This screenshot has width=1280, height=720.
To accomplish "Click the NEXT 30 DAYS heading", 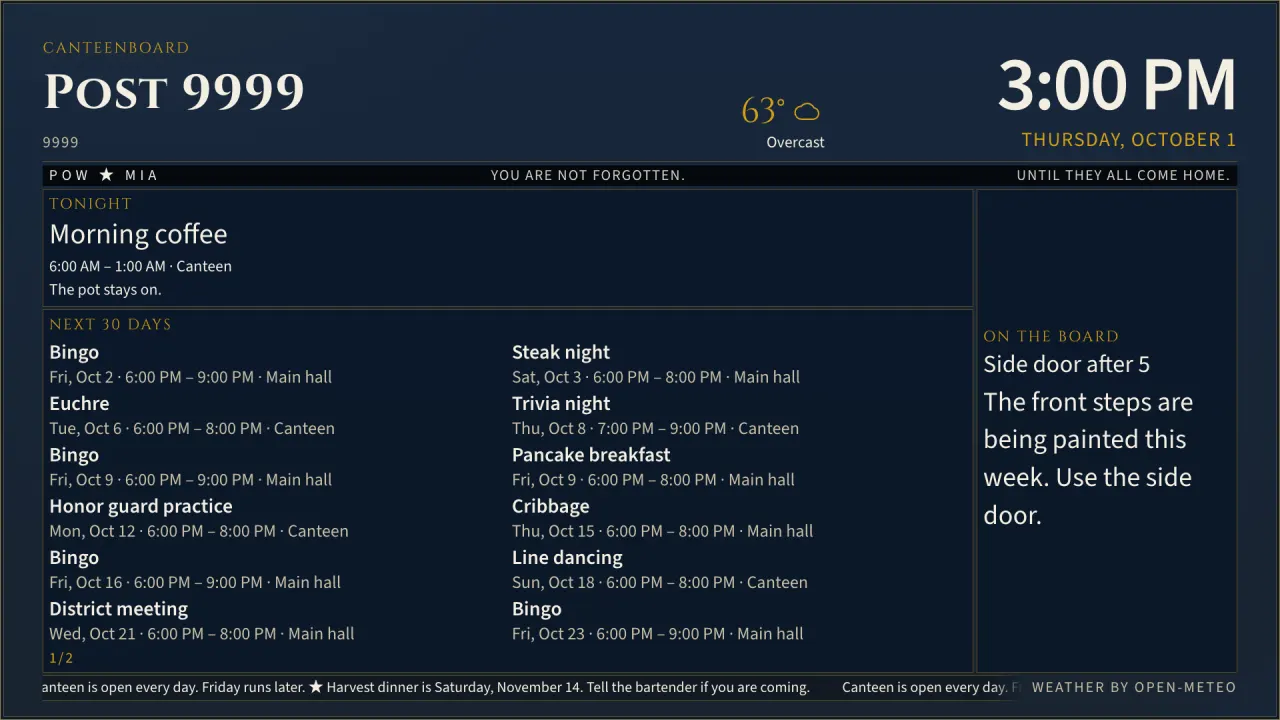I will pos(110,325).
